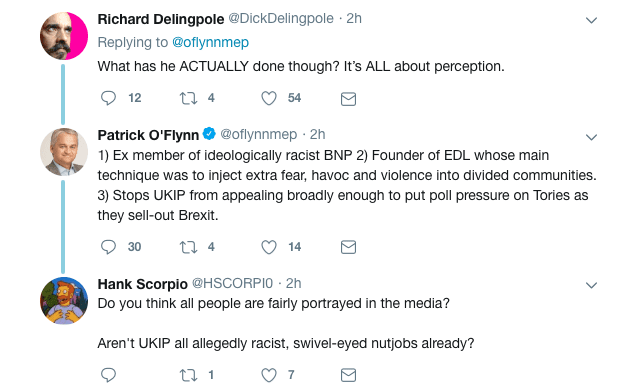Share Patrick O'Flynn's tweet by message
This screenshot has height=392, width=639.
point(348,247)
